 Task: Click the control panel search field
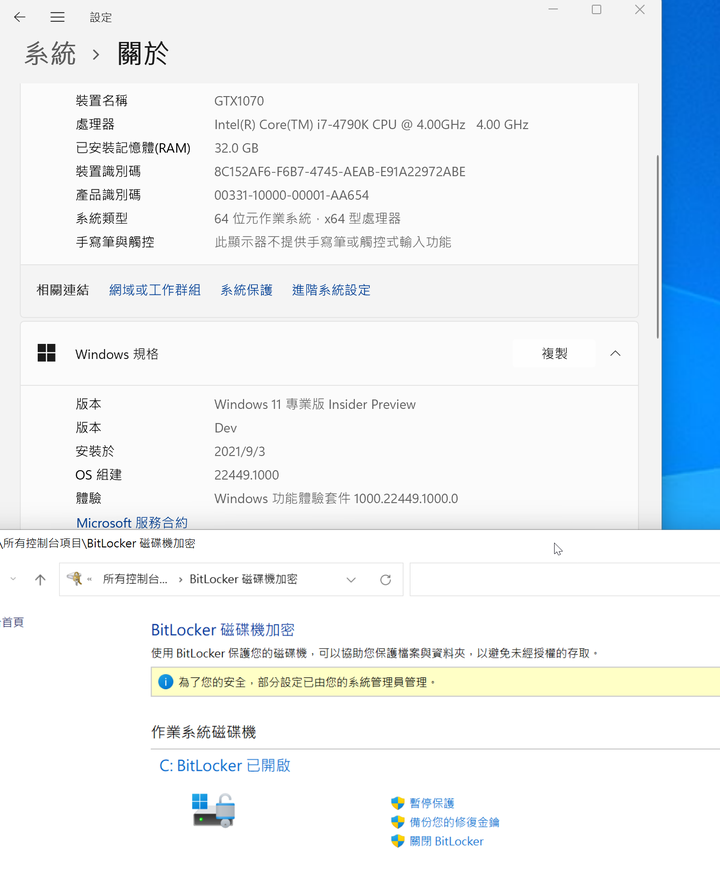pos(565,580)
